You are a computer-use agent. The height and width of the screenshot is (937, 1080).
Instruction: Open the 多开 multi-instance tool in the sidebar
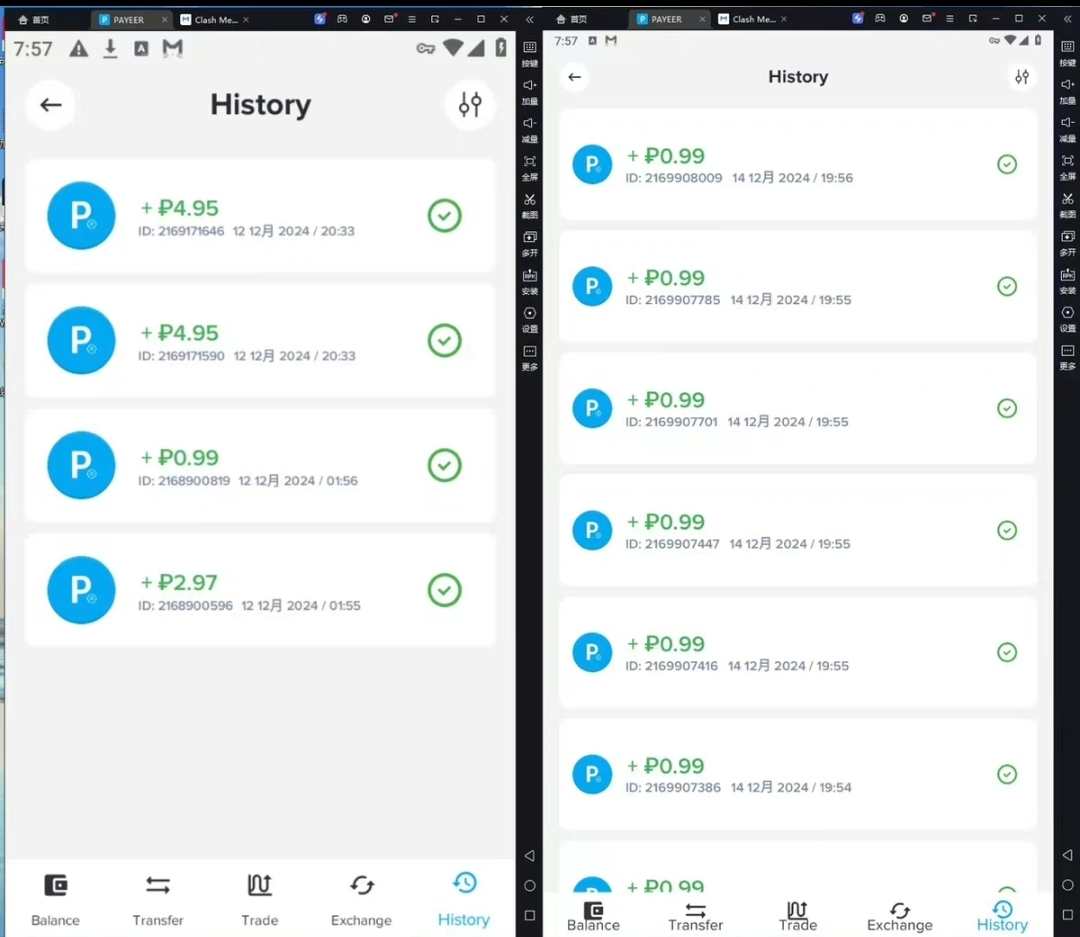coord(530,238)
